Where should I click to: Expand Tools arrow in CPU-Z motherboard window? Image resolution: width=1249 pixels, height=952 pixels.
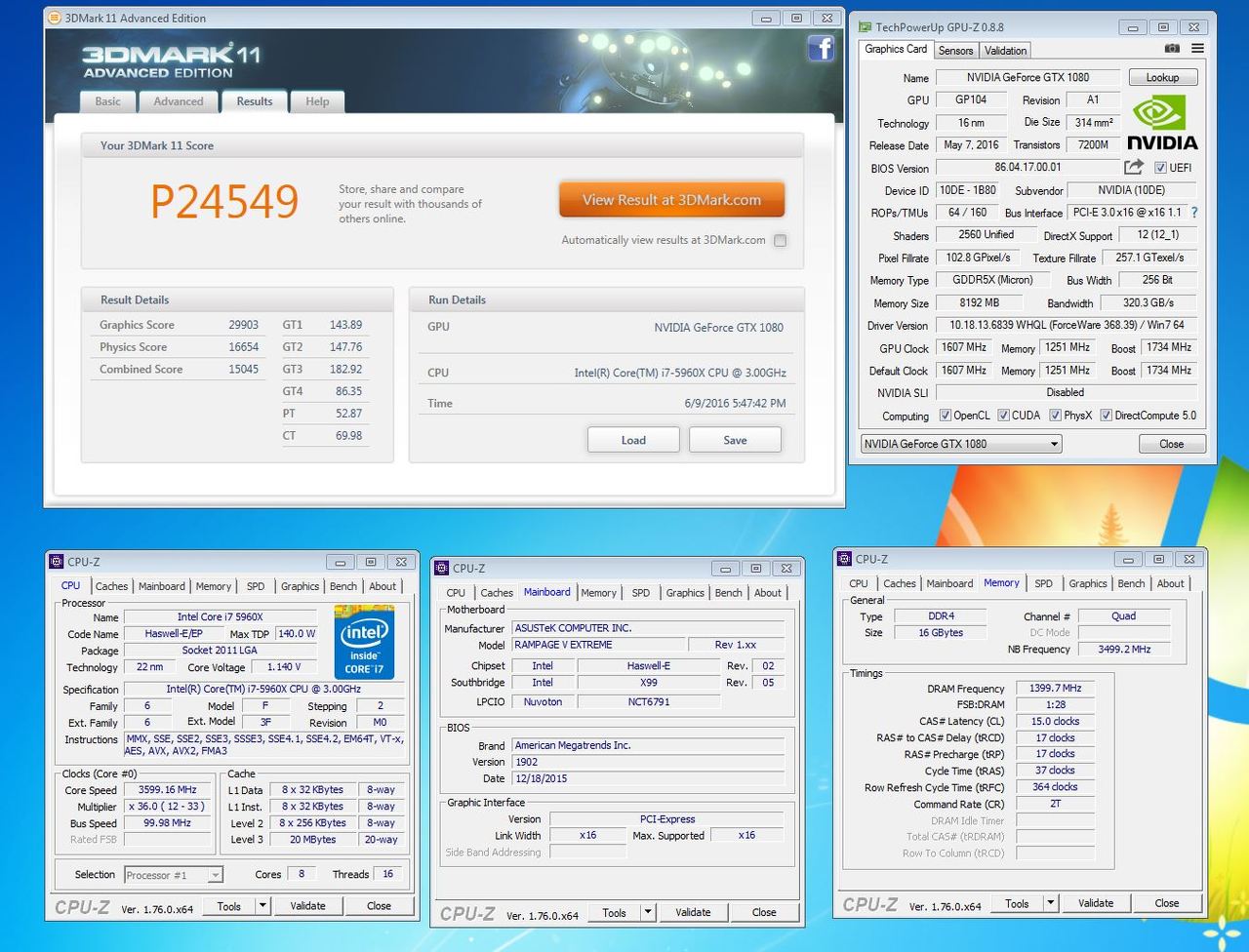coord(647,912)
